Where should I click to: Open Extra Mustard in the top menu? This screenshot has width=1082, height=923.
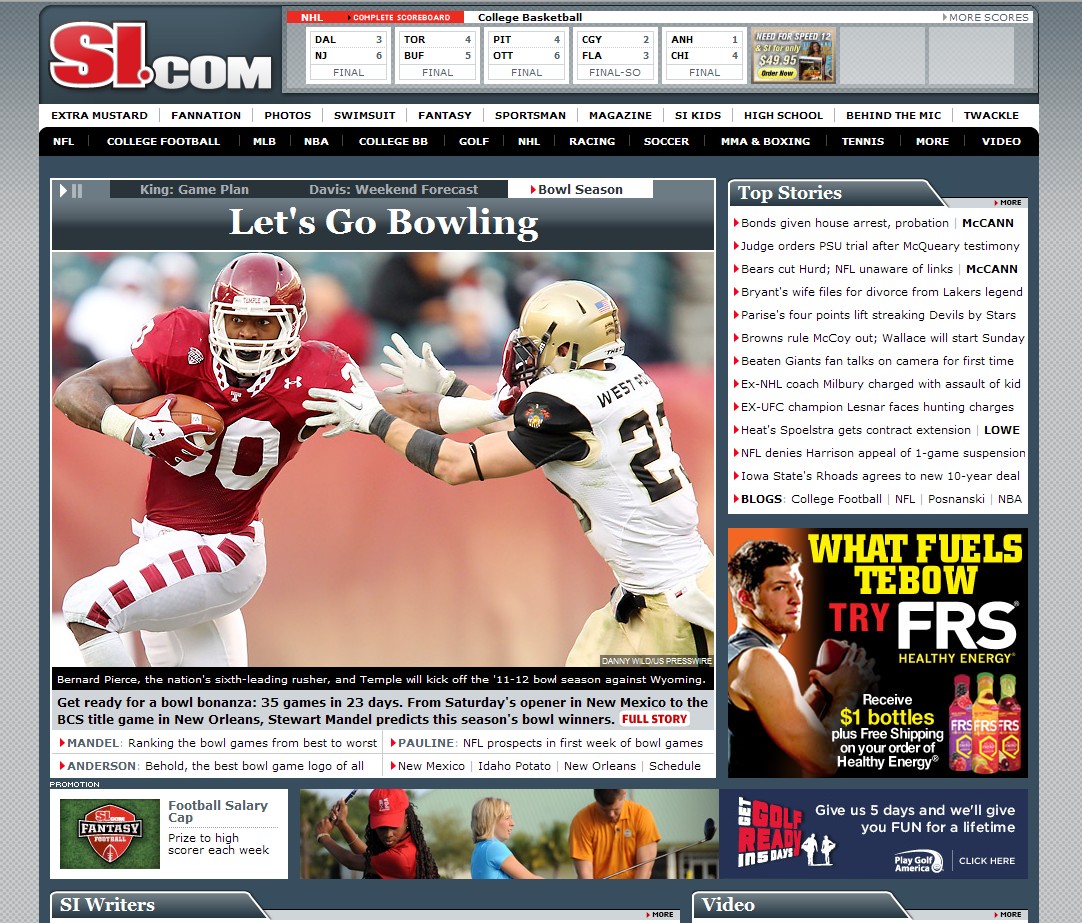pos(99,115)
